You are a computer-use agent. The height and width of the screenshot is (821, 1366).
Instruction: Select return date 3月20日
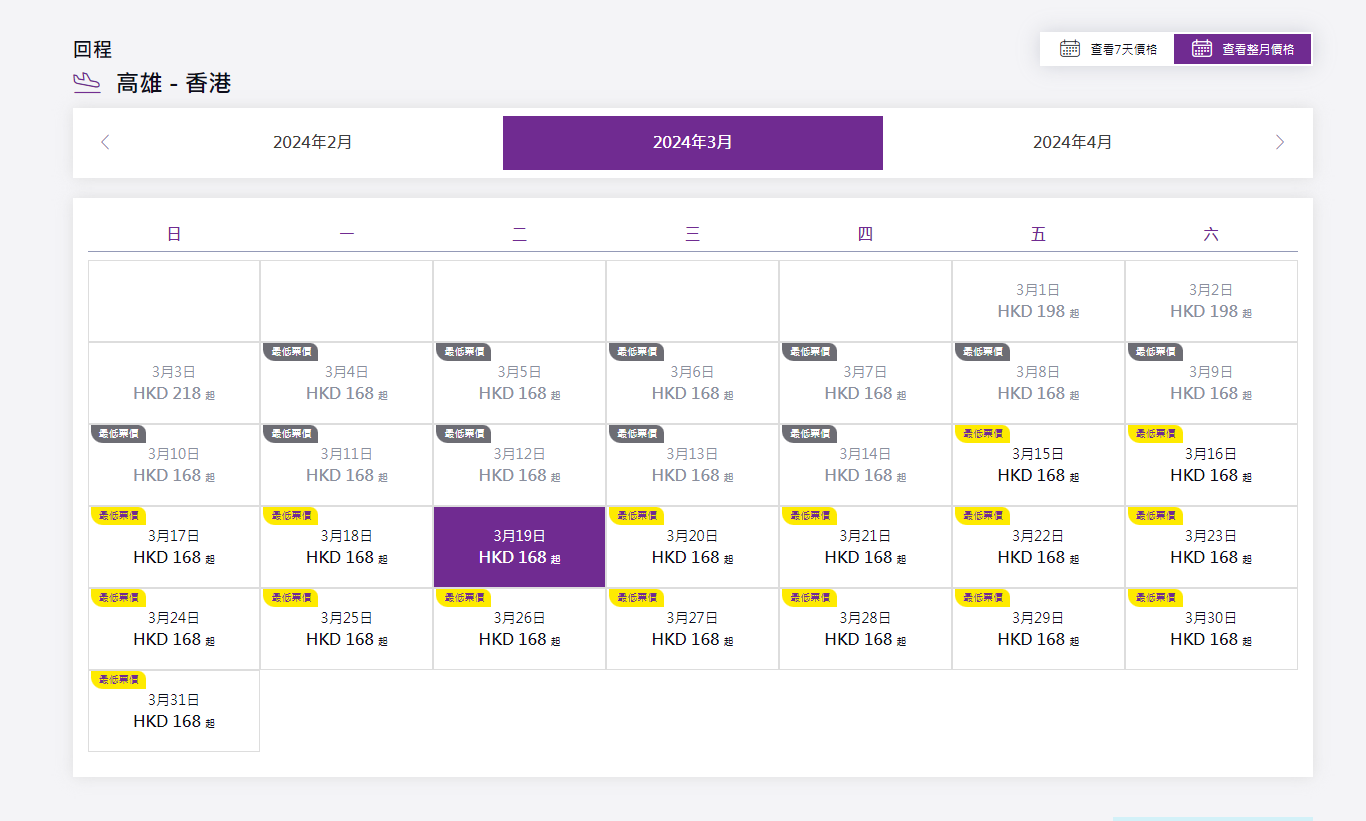[692, 548]
